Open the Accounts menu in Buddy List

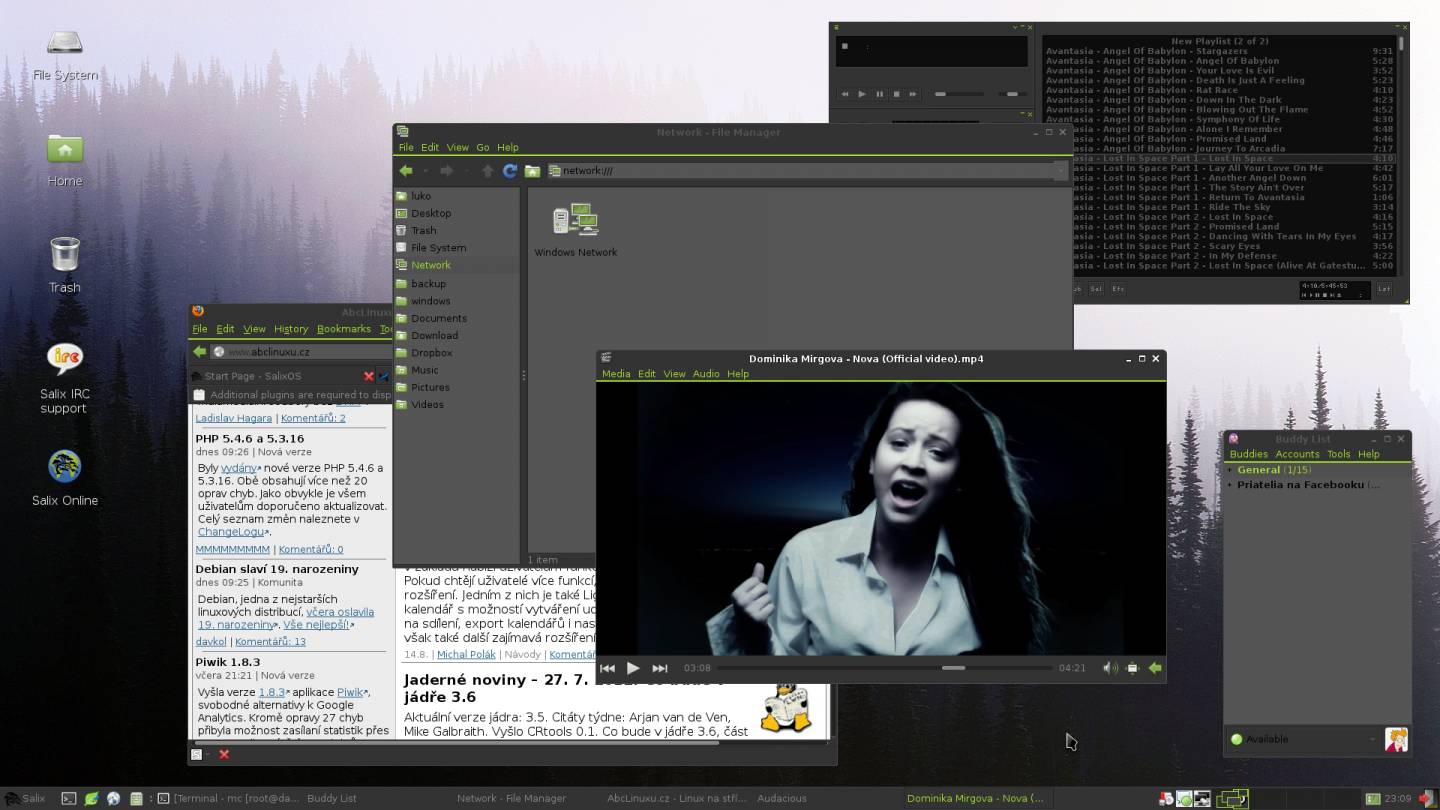click(1297, 454)
